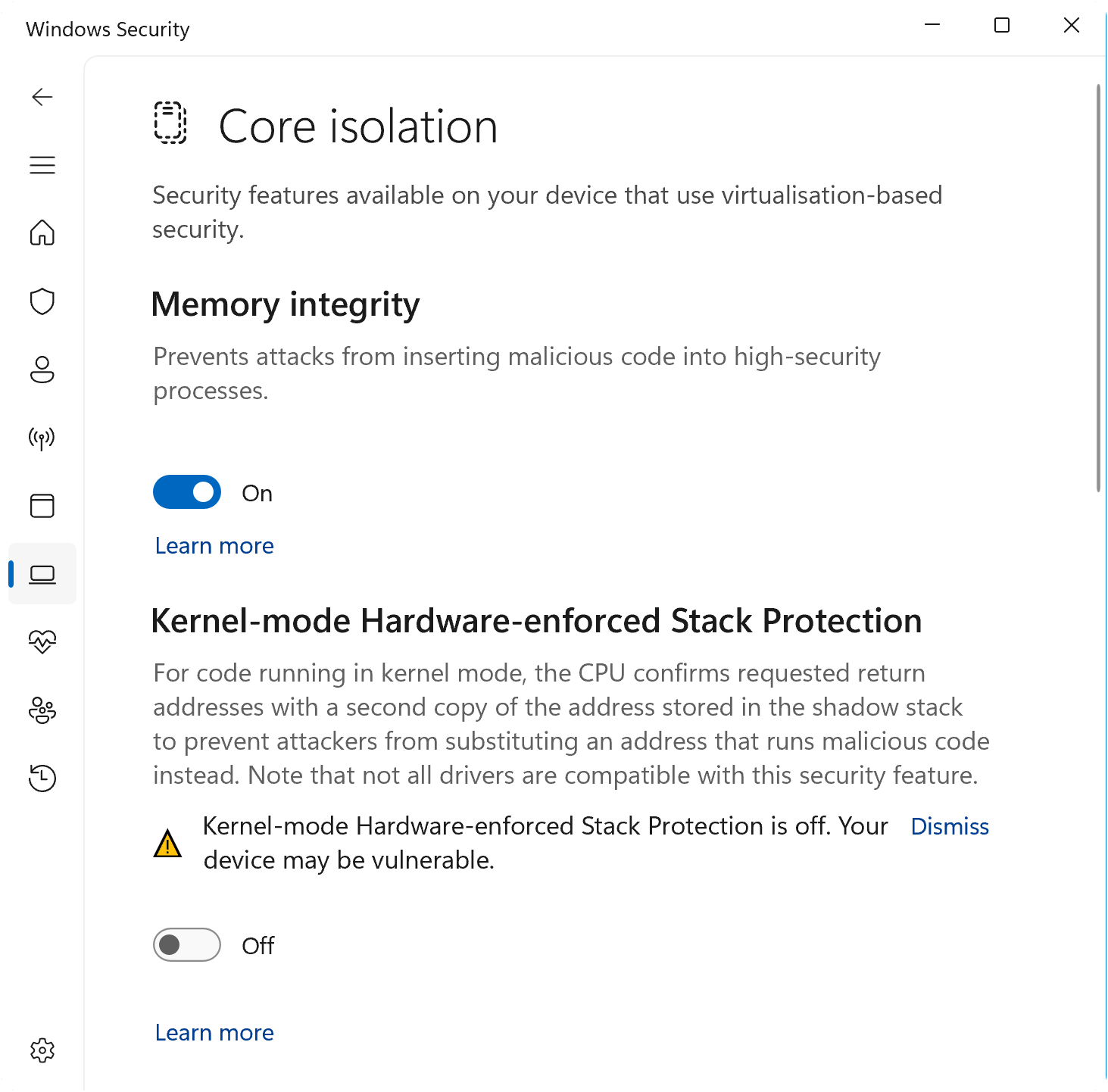Open Family options people icon

tap(42, 710)
